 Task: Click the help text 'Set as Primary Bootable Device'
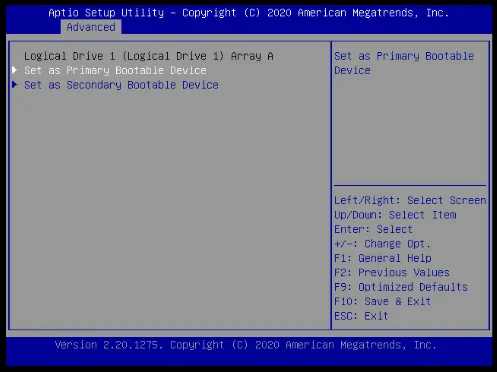(x=404, y=63)
